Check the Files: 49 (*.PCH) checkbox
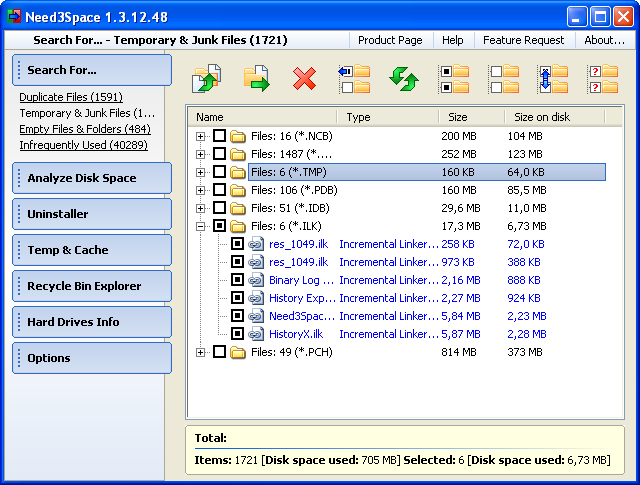The image size is (640, 485). pos(219,352)
